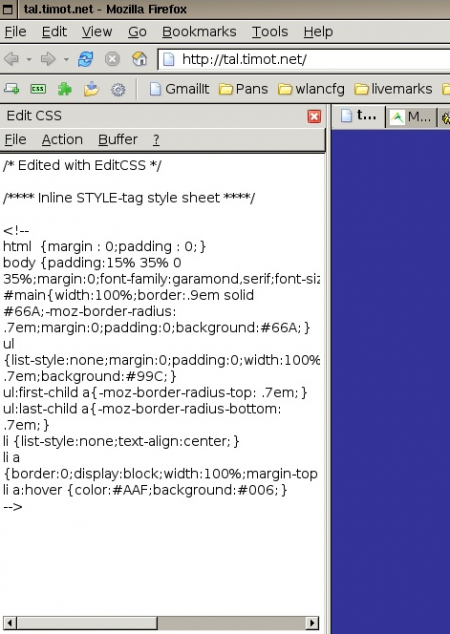
Task: Open the Action menu in Edit CSS
Action: [62, 139]
